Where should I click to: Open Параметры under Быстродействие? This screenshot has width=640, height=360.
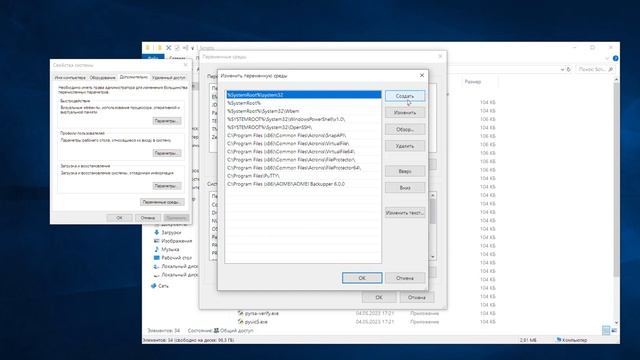[x=167, y=121]
